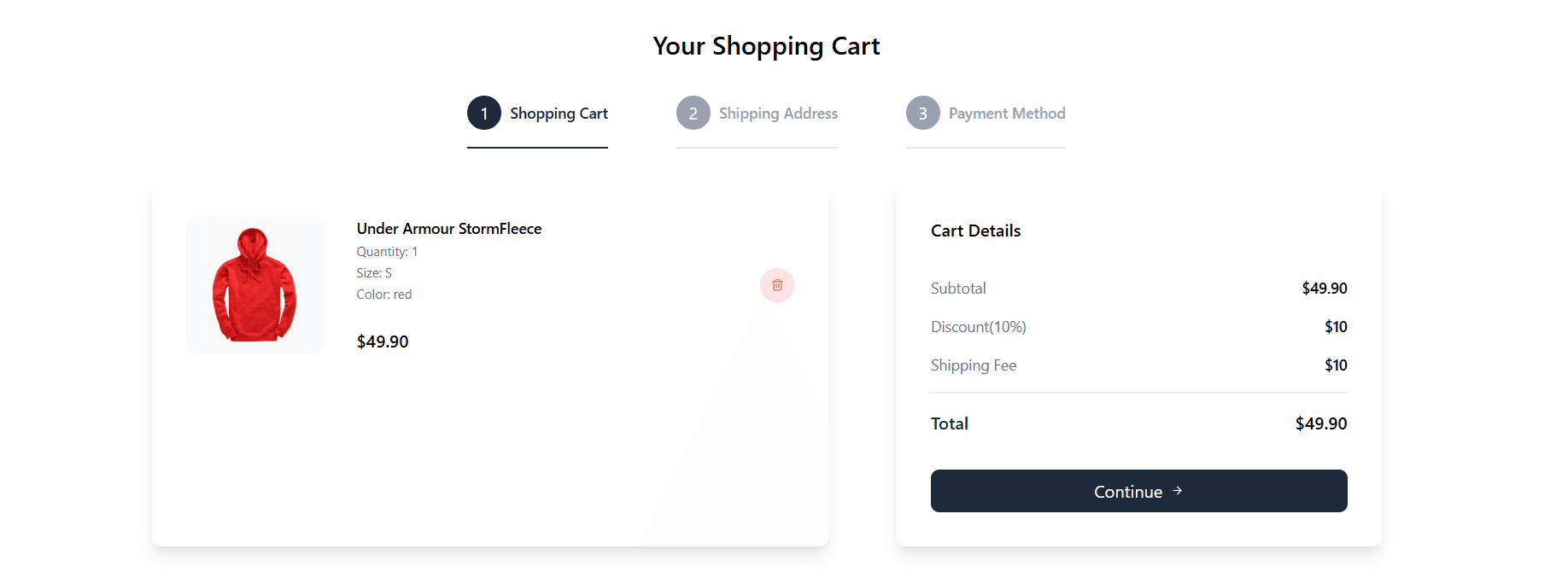
Task: Click the Total amount $49.90
Action: [1321, 423]
